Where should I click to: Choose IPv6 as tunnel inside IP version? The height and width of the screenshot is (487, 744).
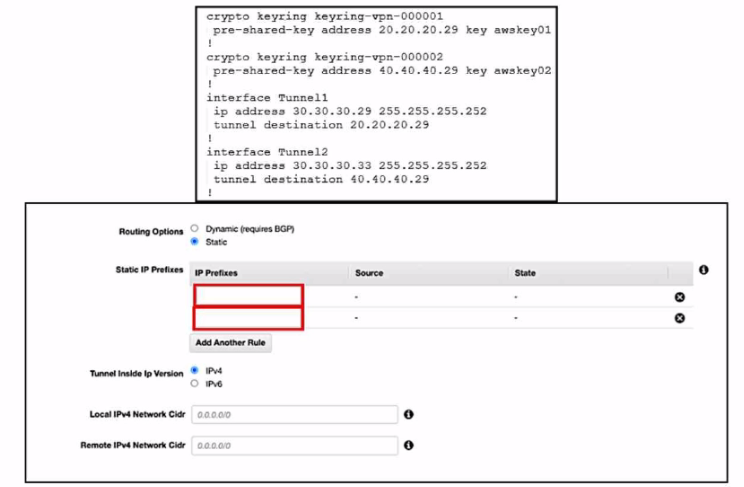click(x=194, y=382)
